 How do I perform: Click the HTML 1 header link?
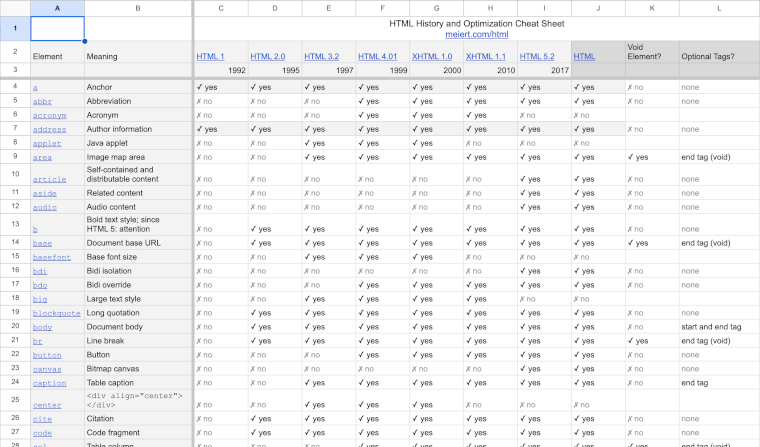pos(210,57)
